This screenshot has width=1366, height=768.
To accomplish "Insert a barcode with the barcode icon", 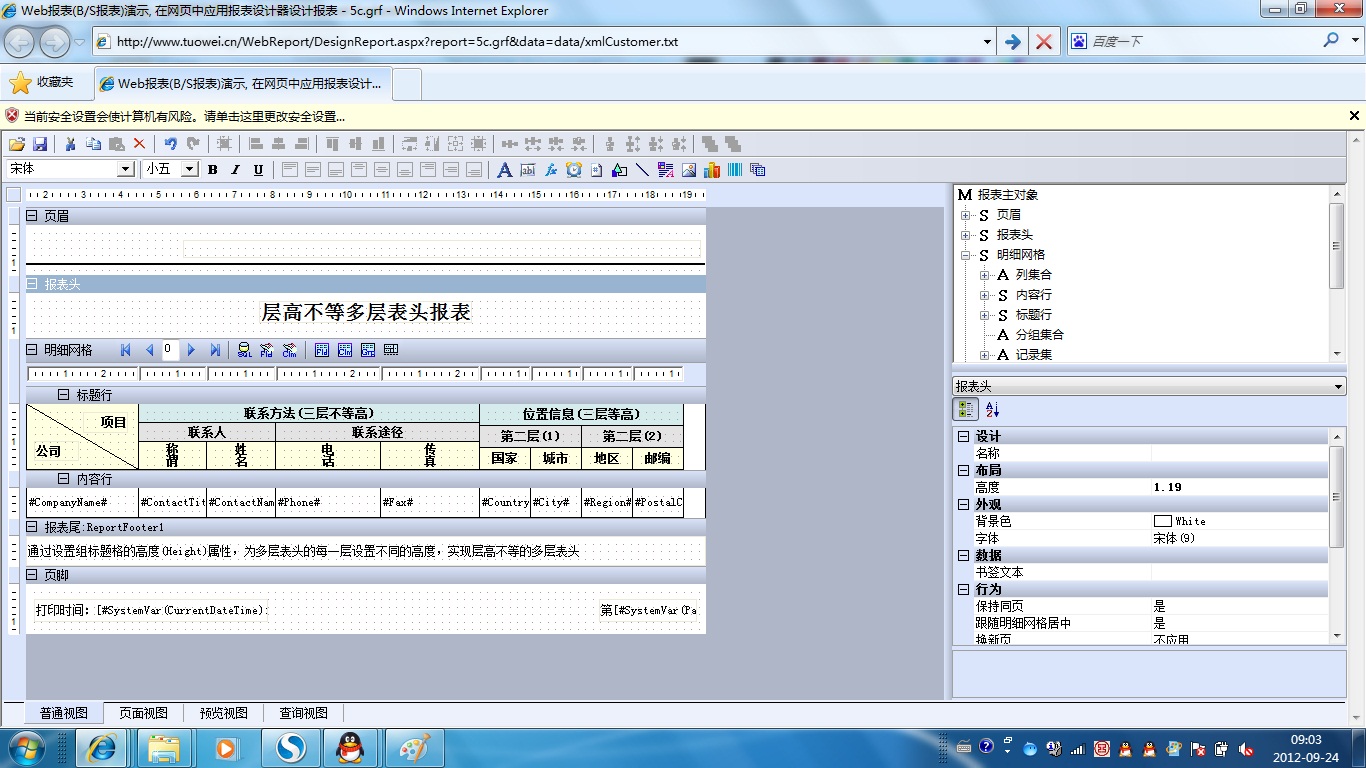I will click(x=735, y=170).
